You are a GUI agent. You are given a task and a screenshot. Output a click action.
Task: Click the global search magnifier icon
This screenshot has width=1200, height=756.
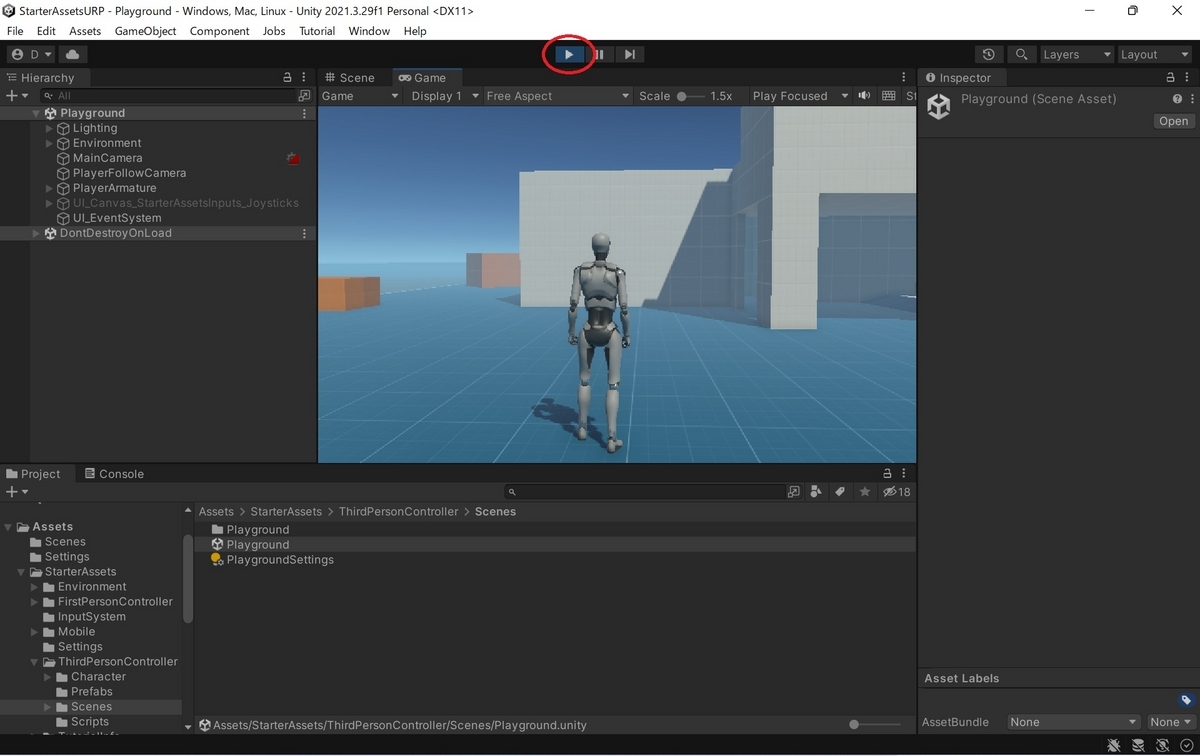click(1021, 54)
